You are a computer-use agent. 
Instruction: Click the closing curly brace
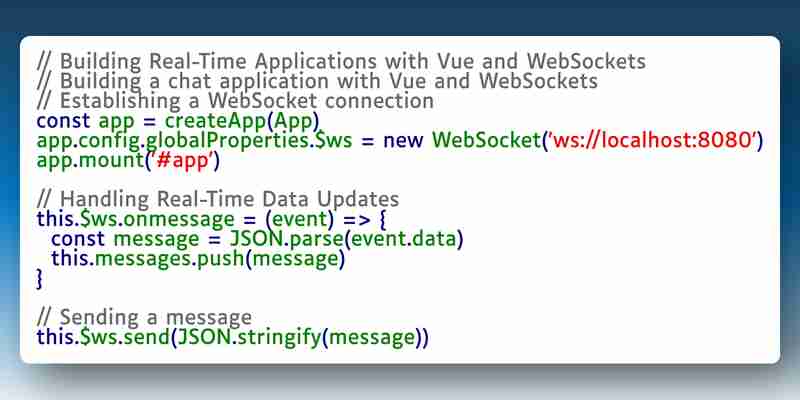pos(40,279)
